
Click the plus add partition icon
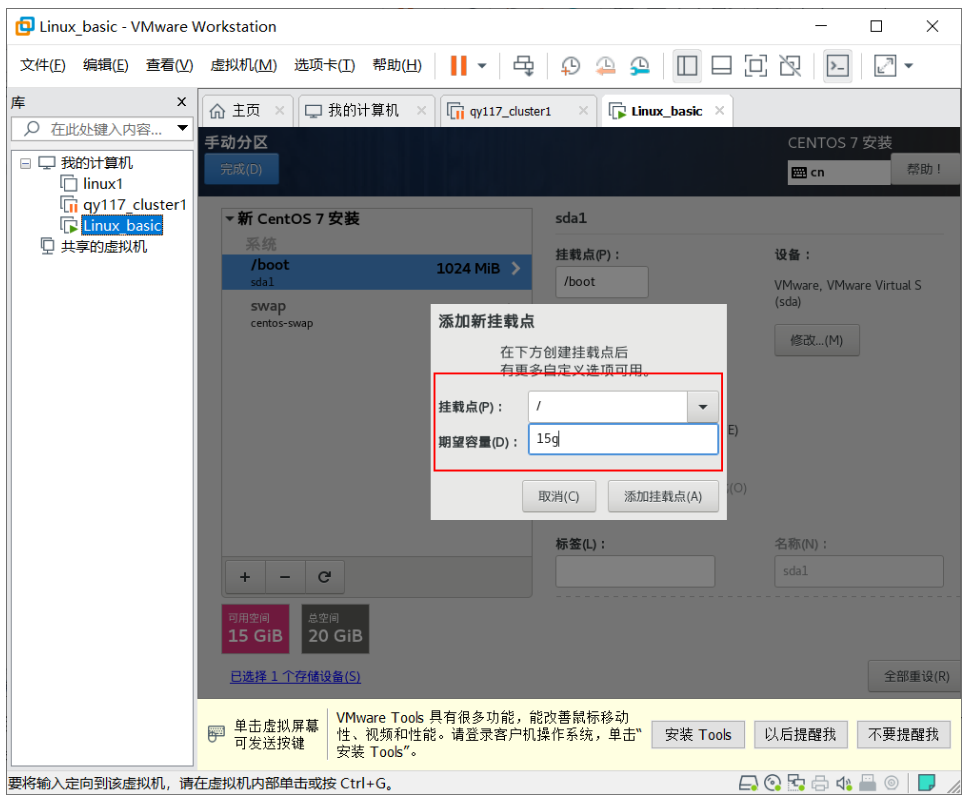[245, 577]
